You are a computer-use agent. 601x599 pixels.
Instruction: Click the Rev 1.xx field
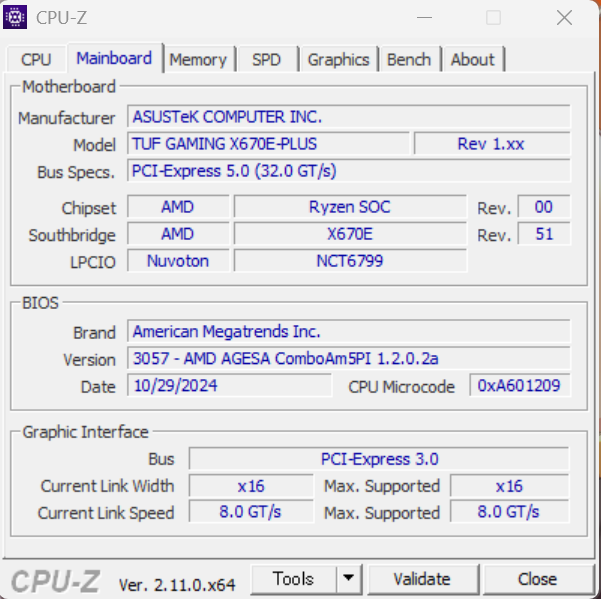(x=492, y=144)
